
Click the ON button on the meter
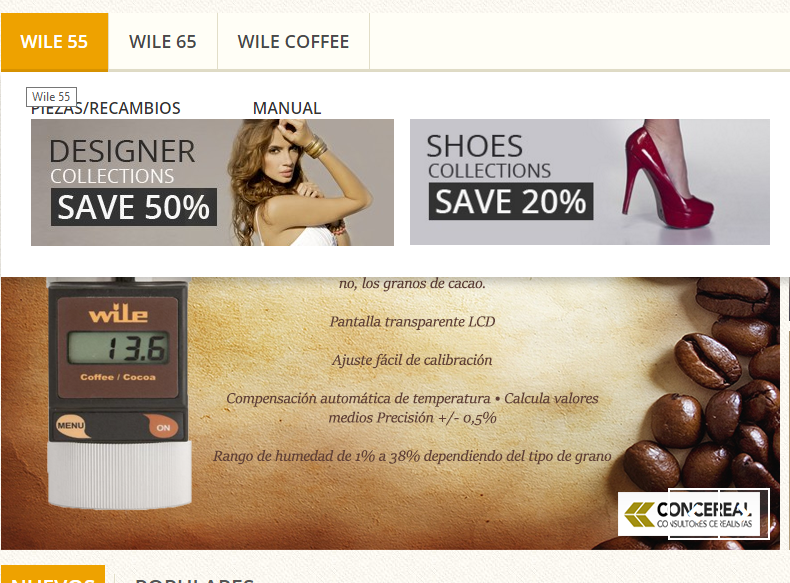[162, 427]
